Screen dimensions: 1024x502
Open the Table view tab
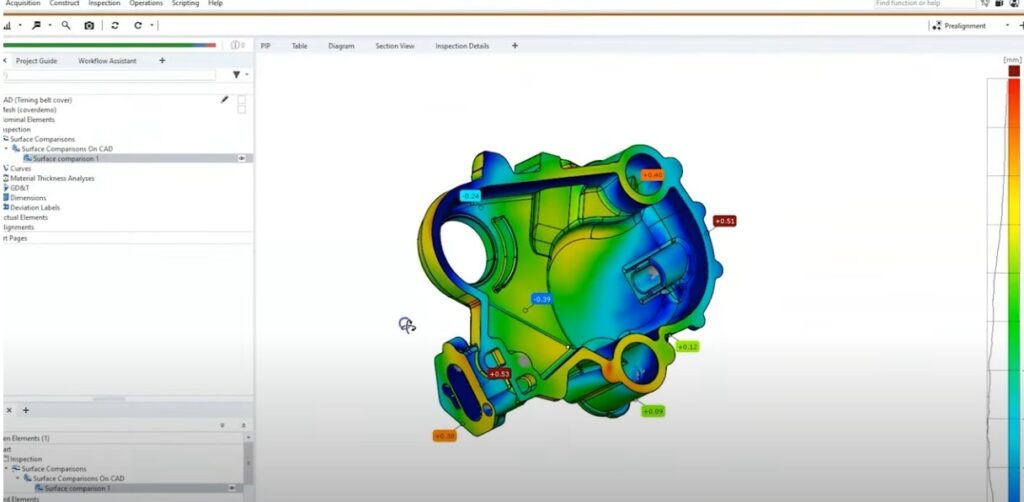pyautogui.click(x=300, y=46)
